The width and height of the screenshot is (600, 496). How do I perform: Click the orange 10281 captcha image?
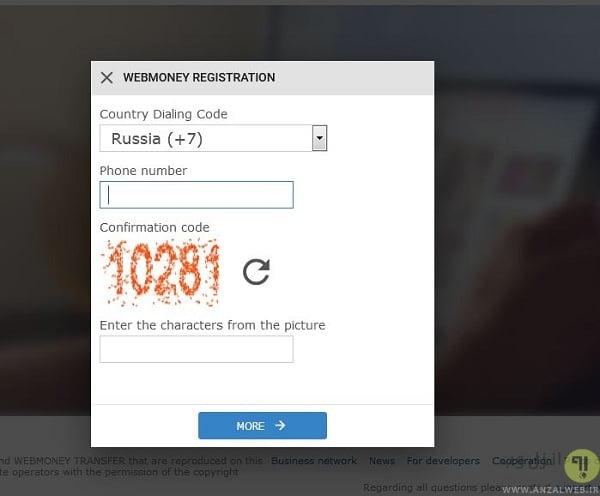(160, 271)
